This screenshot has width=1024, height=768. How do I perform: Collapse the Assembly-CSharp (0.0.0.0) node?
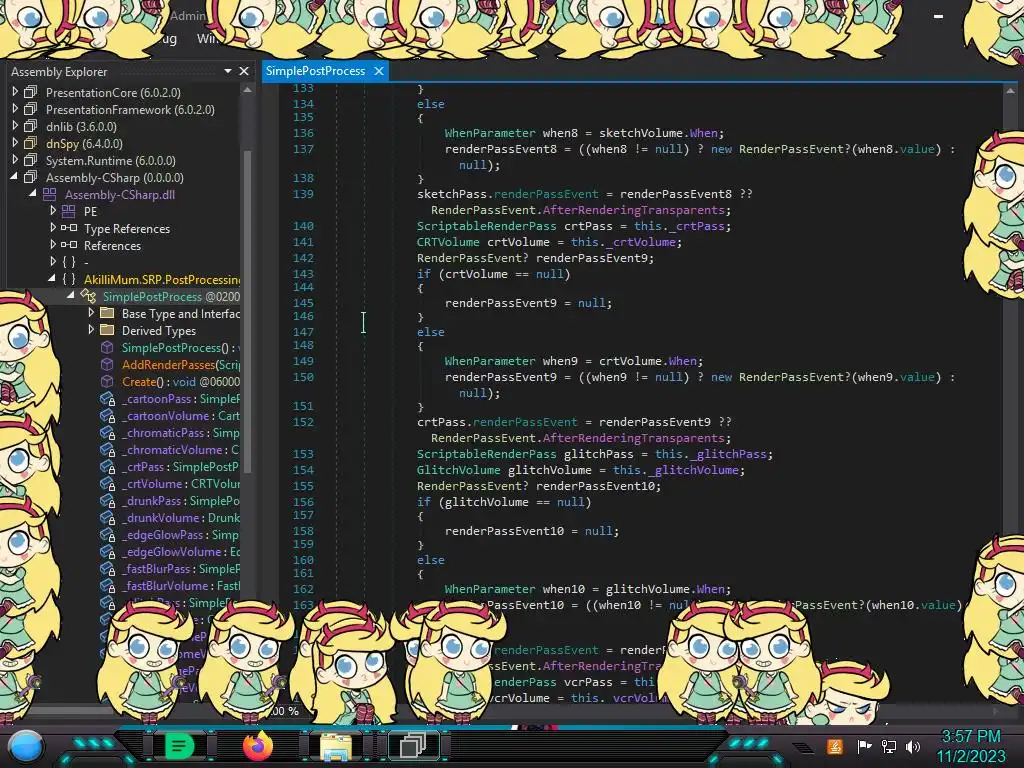click(x=14, y=177)
